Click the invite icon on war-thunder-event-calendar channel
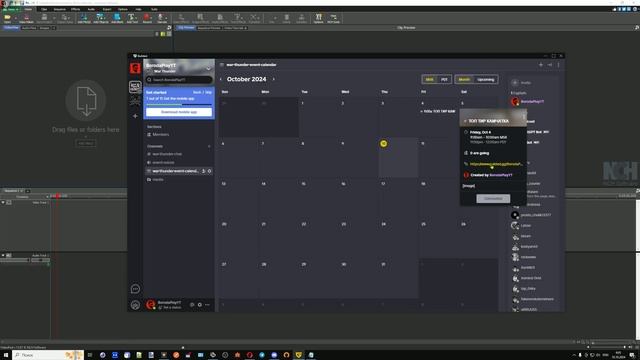The height and width of the screenshot is (360, 640). click(203, 171)
